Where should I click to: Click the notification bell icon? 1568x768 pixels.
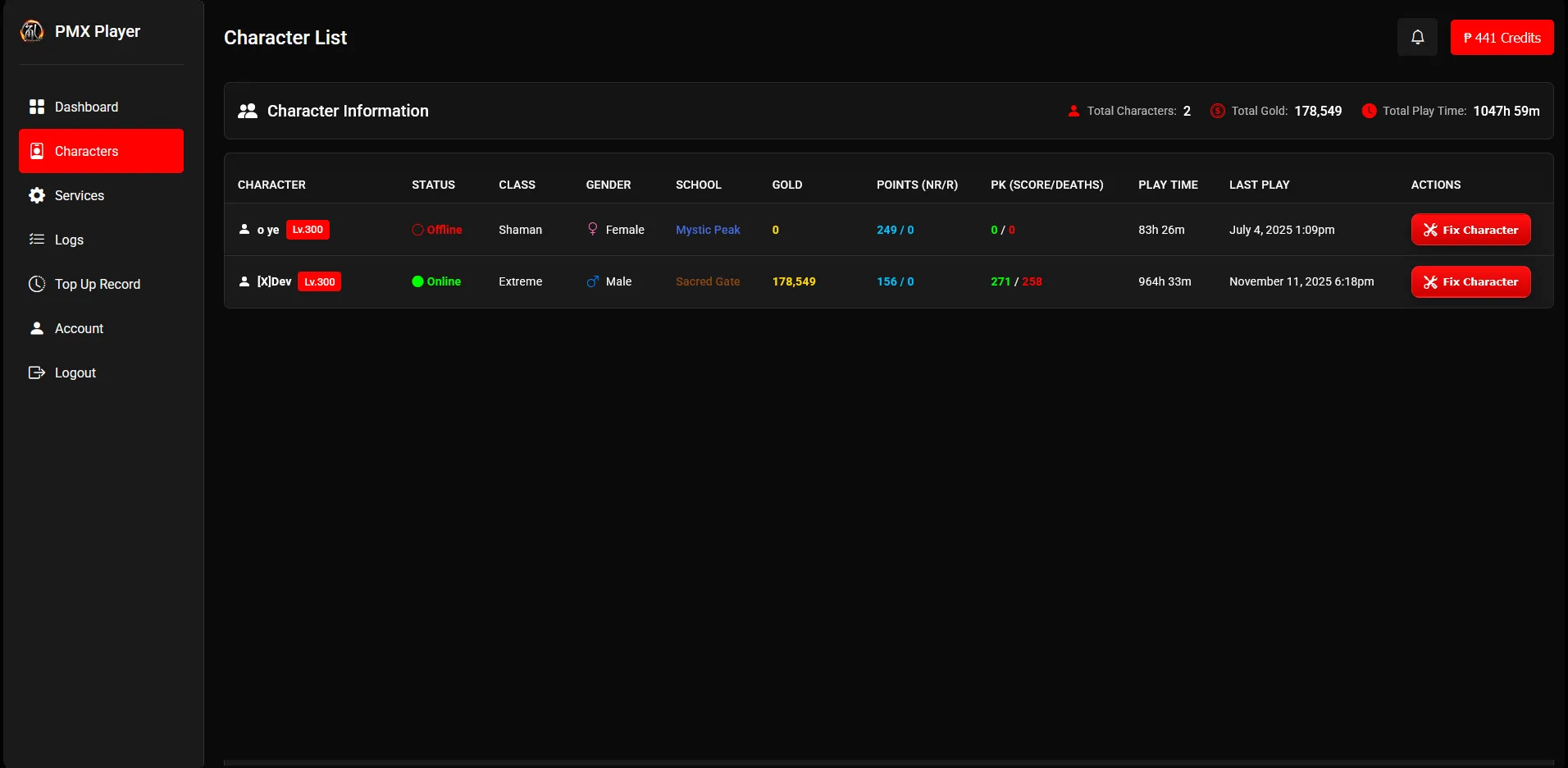click(x=1417, y=38)
